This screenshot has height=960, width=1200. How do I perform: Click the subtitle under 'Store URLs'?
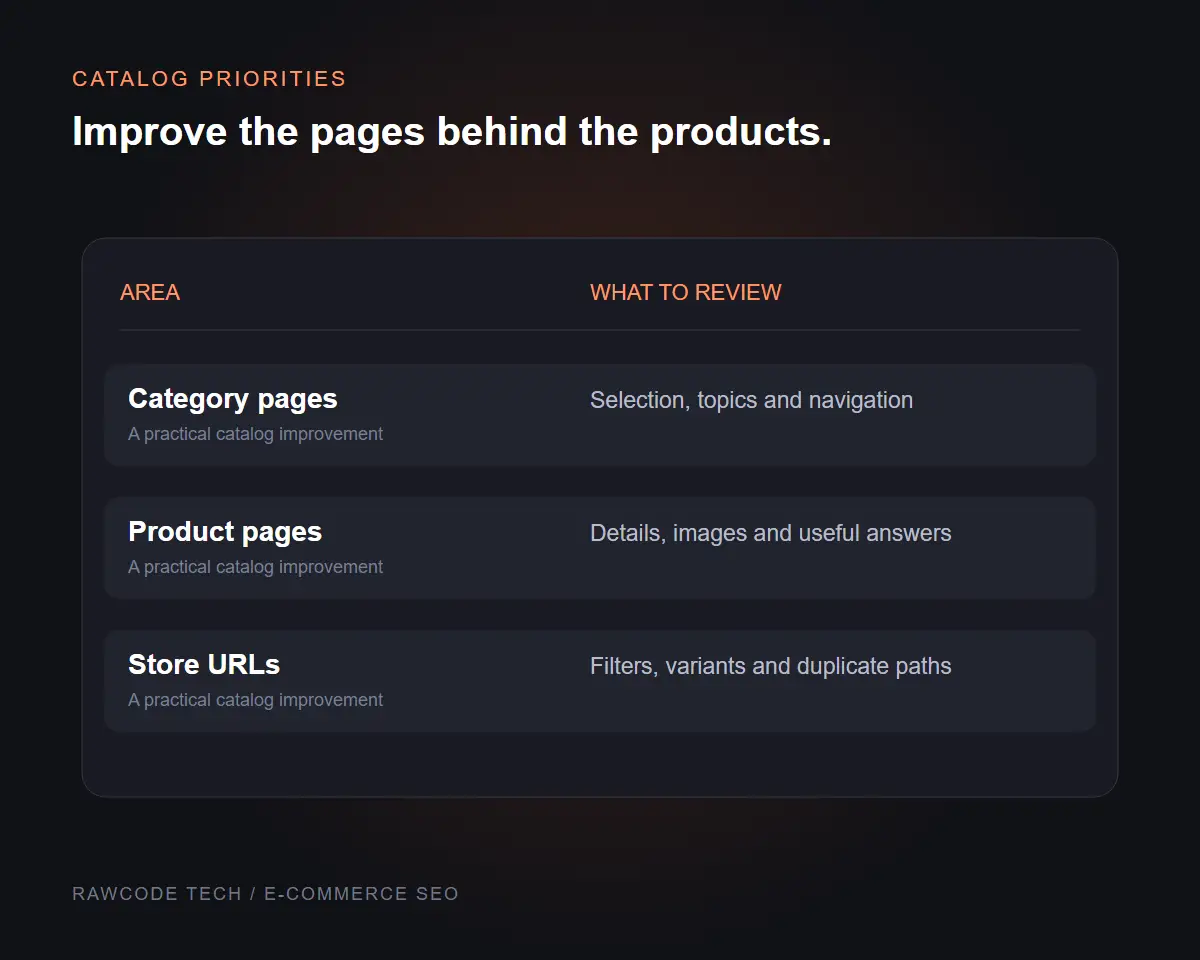[x=255, y=700]
